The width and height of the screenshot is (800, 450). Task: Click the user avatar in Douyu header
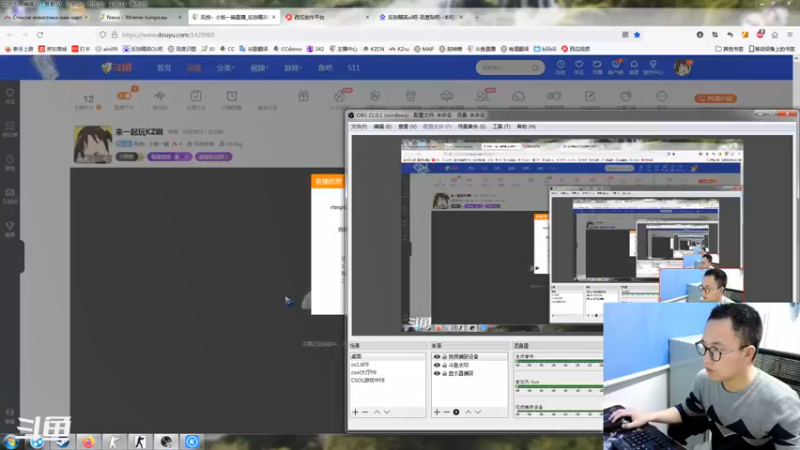tap(682, 67)
